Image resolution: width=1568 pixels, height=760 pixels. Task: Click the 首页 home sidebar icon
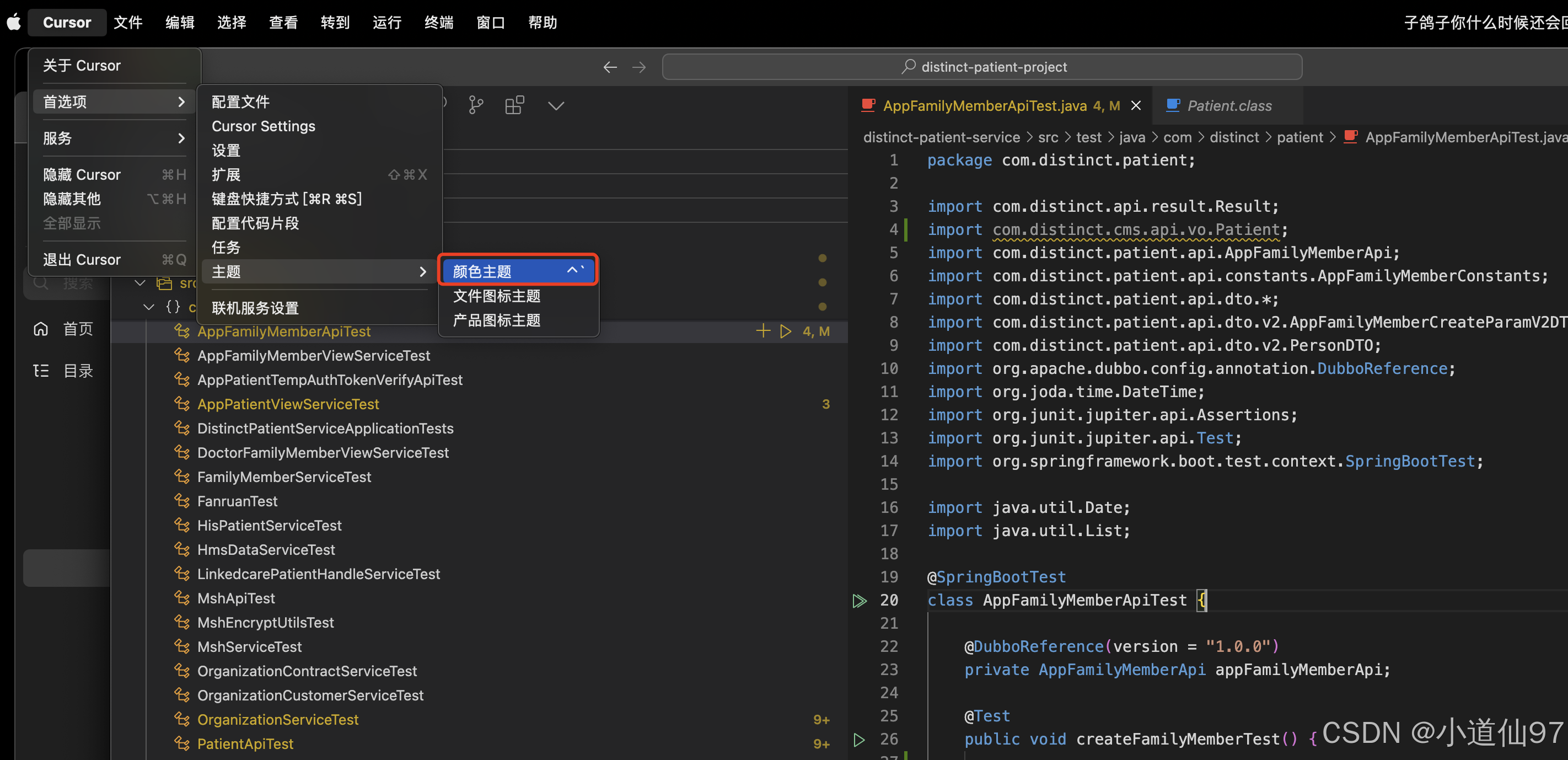(x=41, y=329)
